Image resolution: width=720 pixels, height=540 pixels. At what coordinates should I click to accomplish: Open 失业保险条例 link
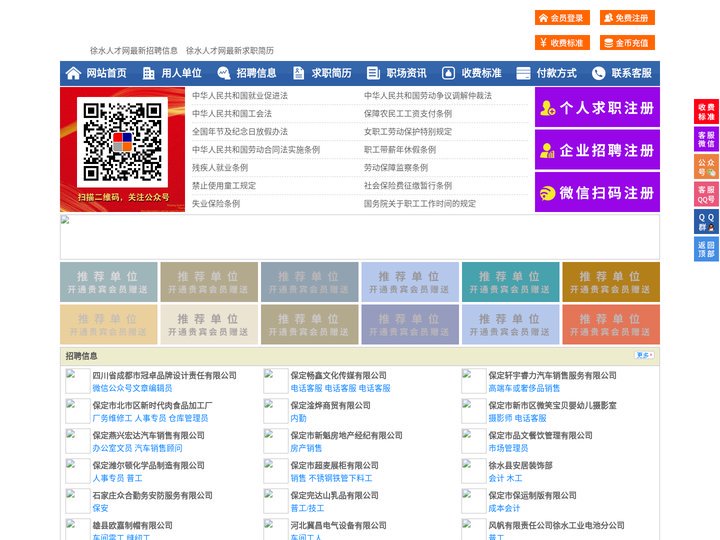pos(216,203)
